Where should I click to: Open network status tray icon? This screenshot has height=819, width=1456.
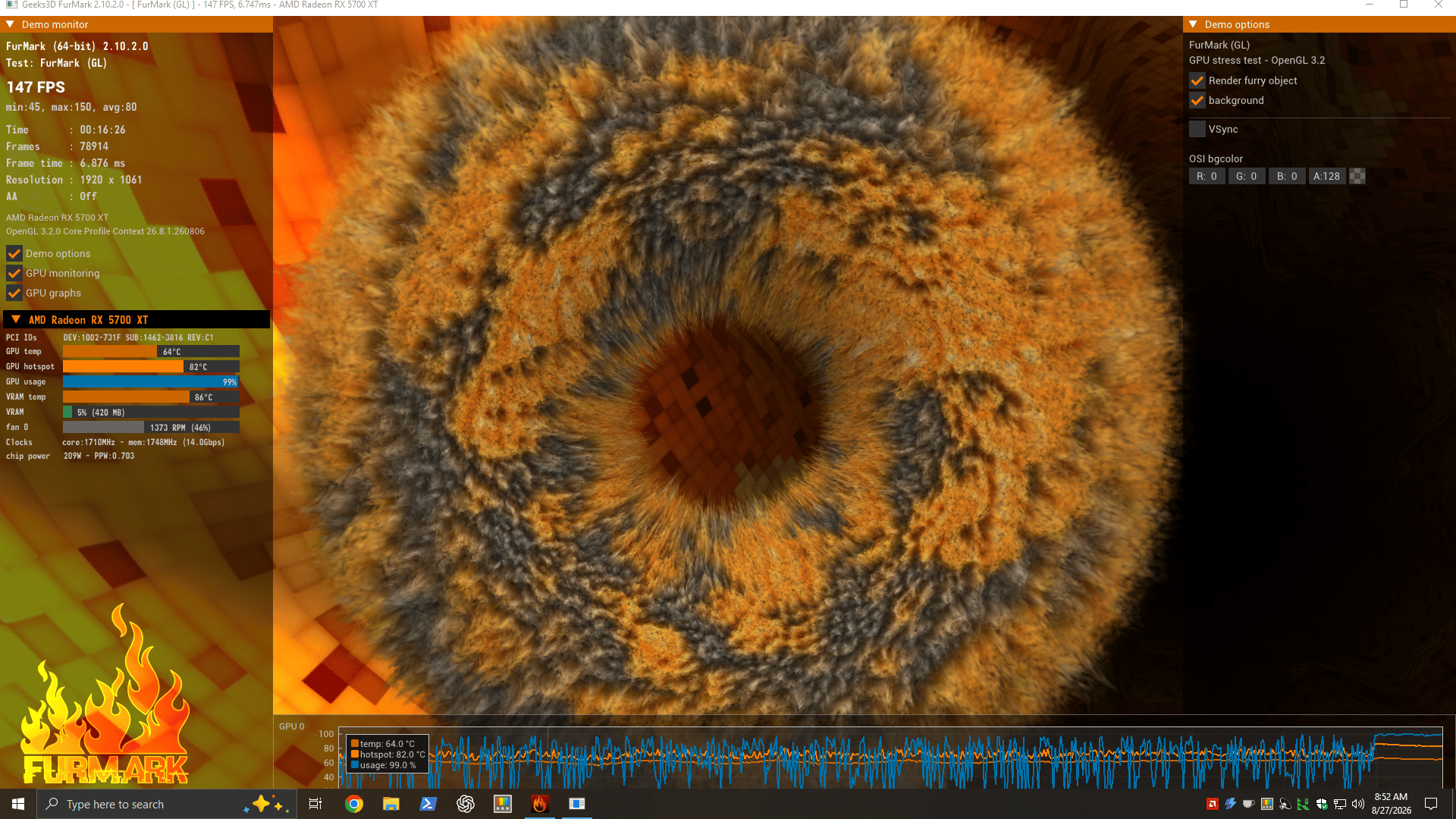(x=1339, y=804)
